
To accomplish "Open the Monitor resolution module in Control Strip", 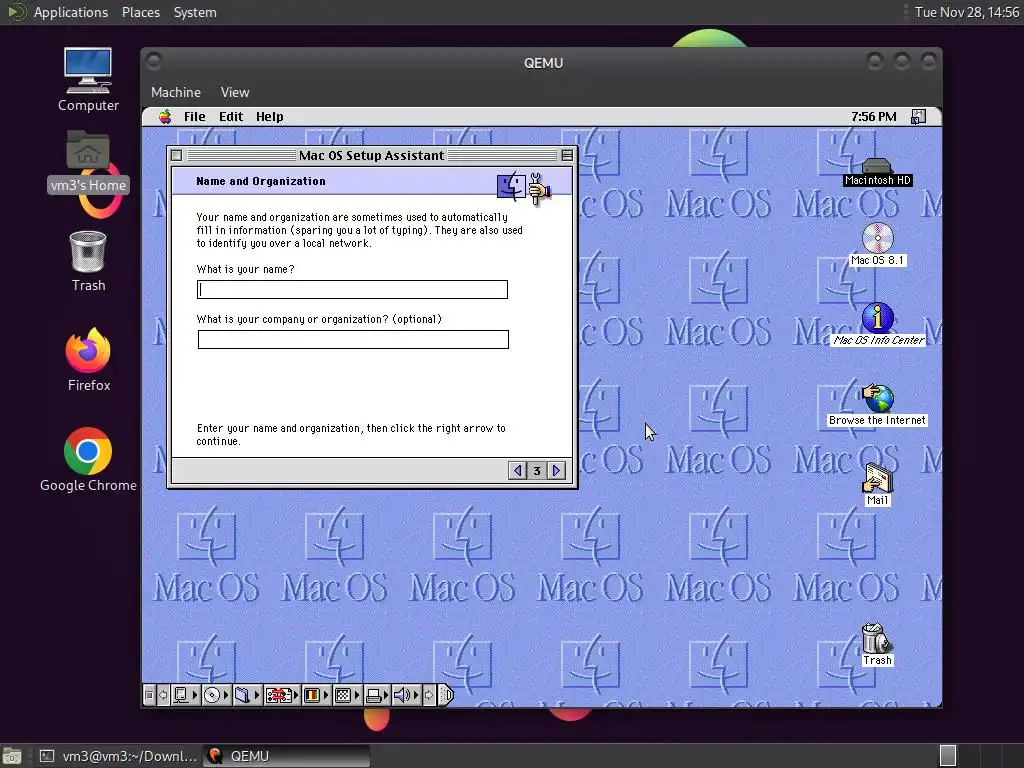I will (x=347, y=696).
